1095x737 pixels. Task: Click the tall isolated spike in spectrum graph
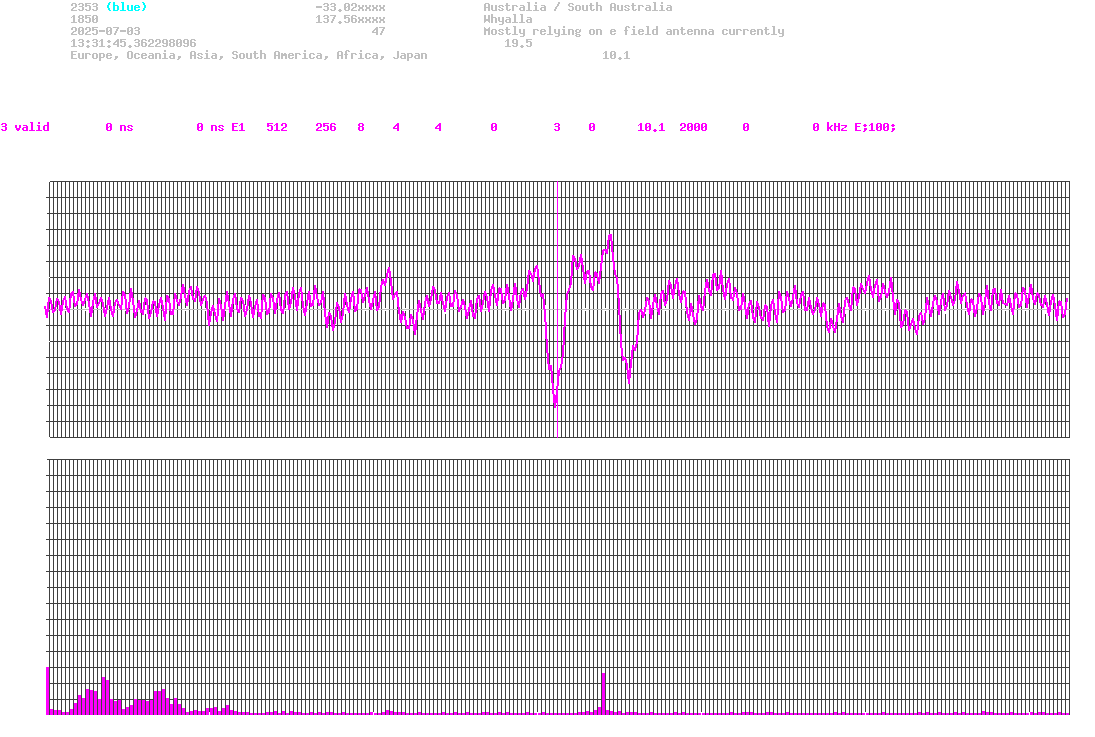click(x=603, y=692)
